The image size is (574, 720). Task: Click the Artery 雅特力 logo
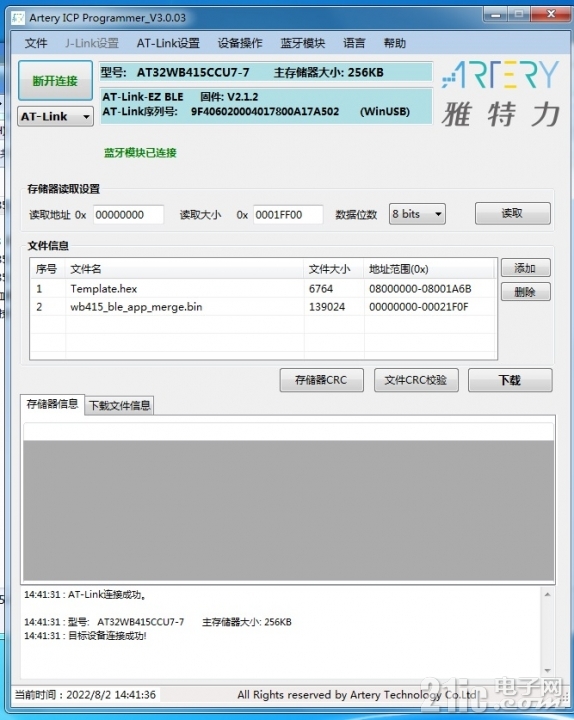501,94
